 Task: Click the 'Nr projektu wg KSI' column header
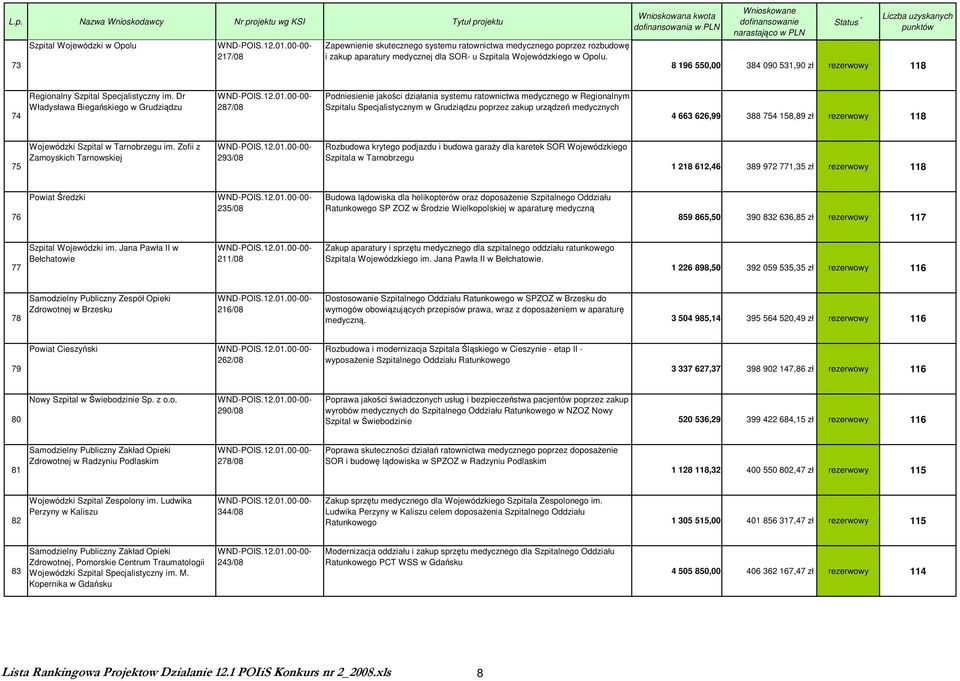point(269,21)
